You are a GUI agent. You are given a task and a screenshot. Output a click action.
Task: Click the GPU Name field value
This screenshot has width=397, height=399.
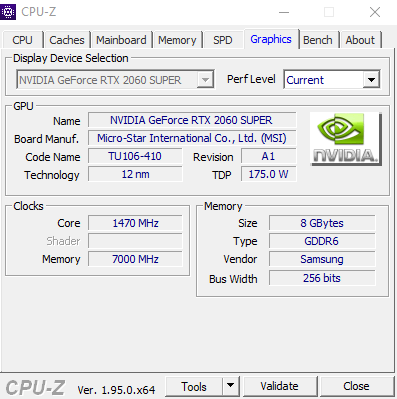pyautogui.click(x=192, y=120)
